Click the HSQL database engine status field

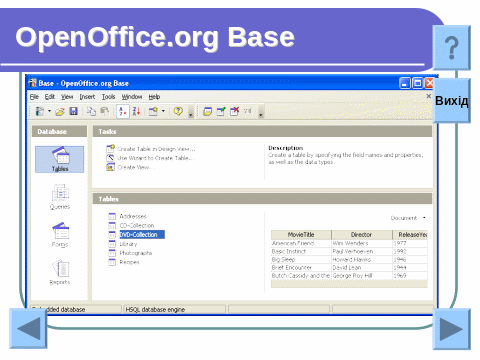point(174,310)
